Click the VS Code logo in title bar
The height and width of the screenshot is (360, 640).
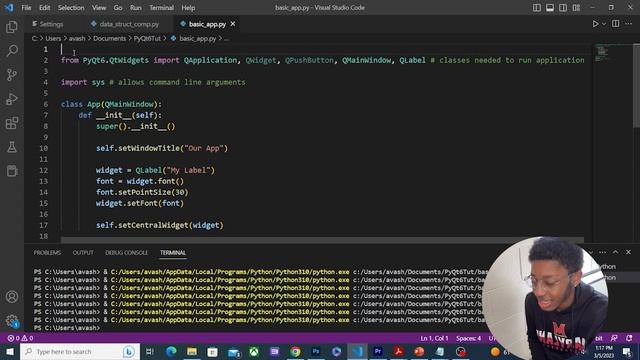tap(9, 7)
